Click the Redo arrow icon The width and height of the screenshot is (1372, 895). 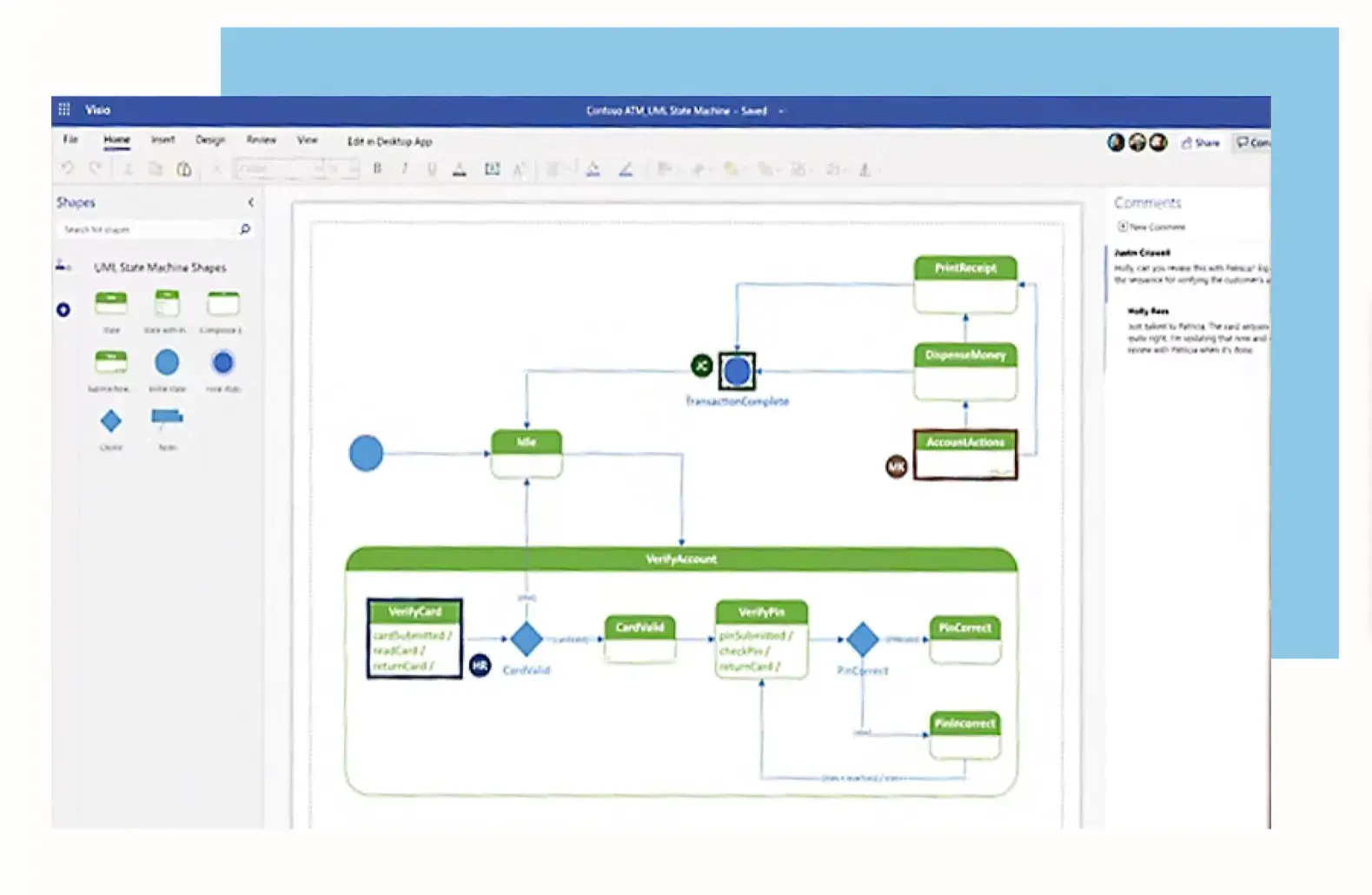pyautogui.click(x=96, y=169)
